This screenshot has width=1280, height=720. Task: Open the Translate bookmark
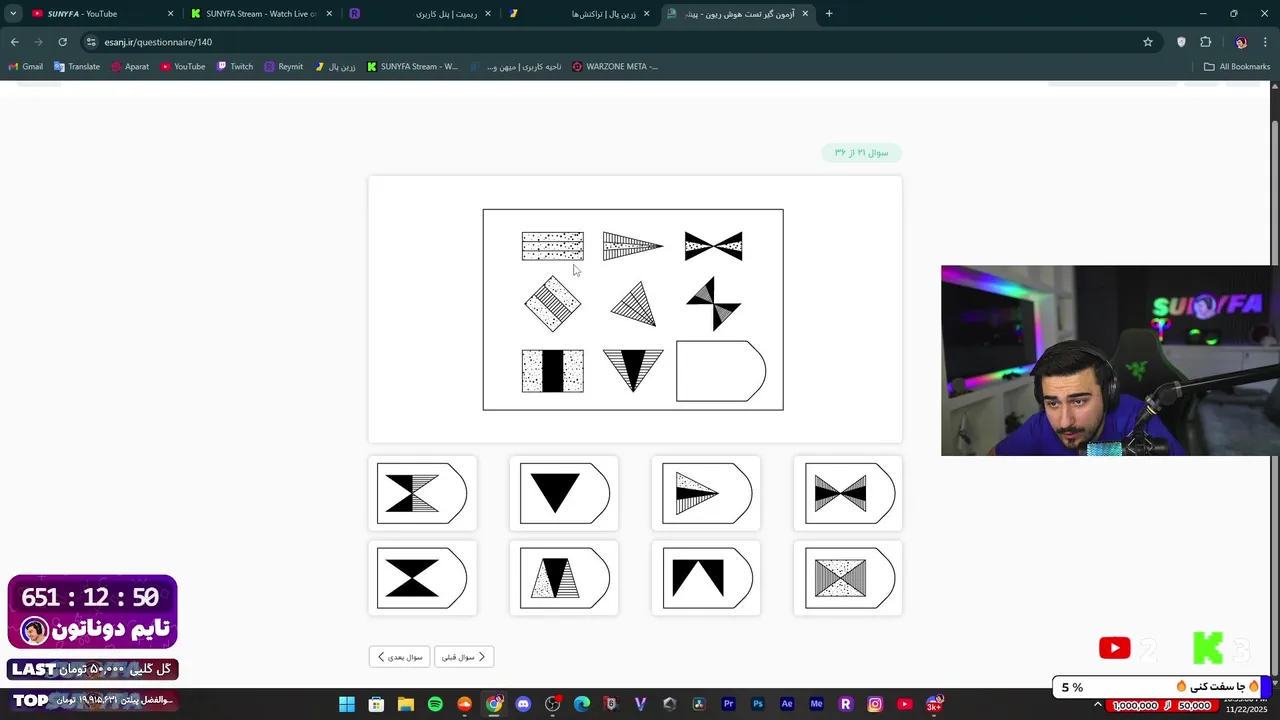77,67
